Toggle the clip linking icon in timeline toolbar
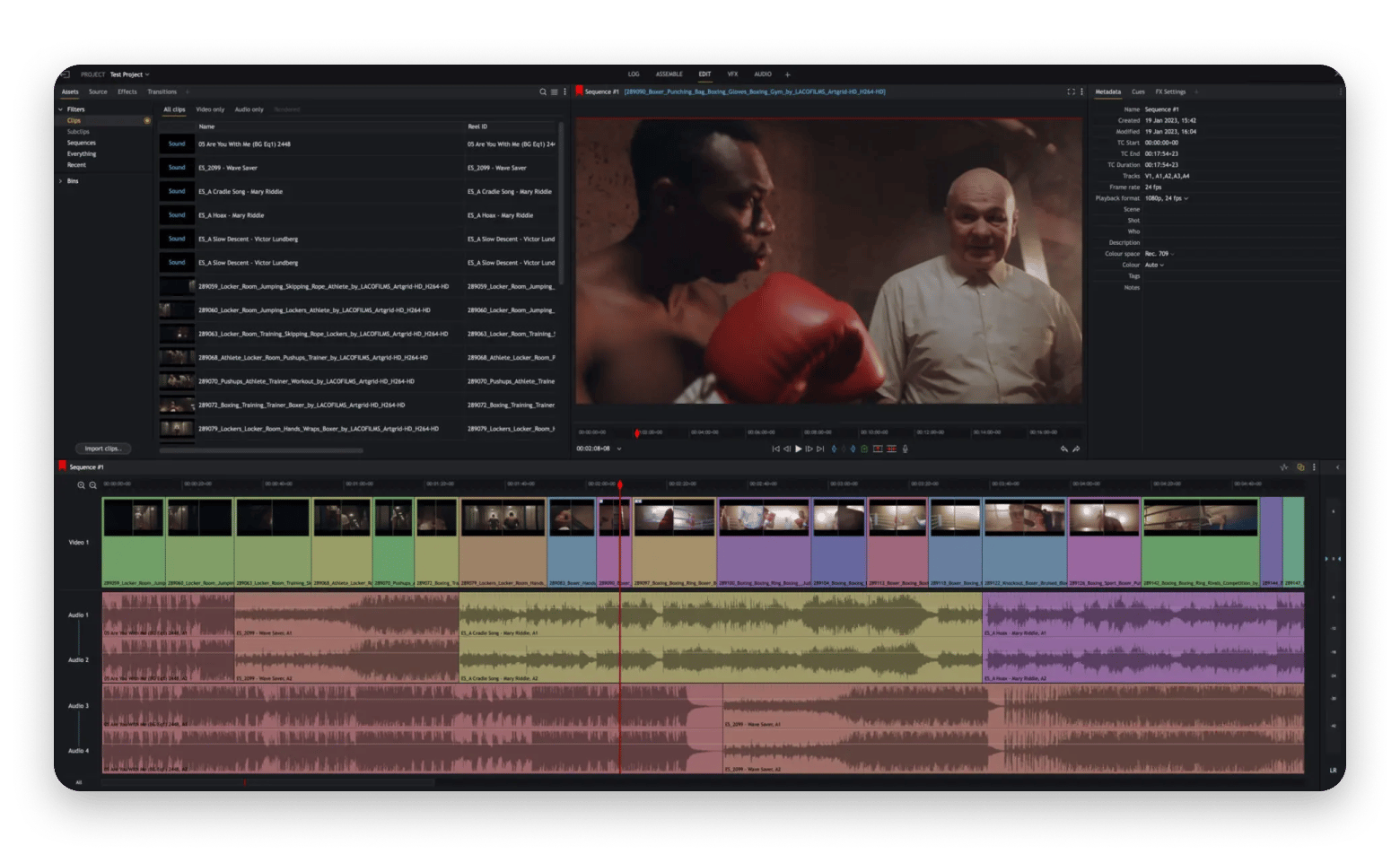The height and width of the screenshot is (863, 1400). [1301, 466]
